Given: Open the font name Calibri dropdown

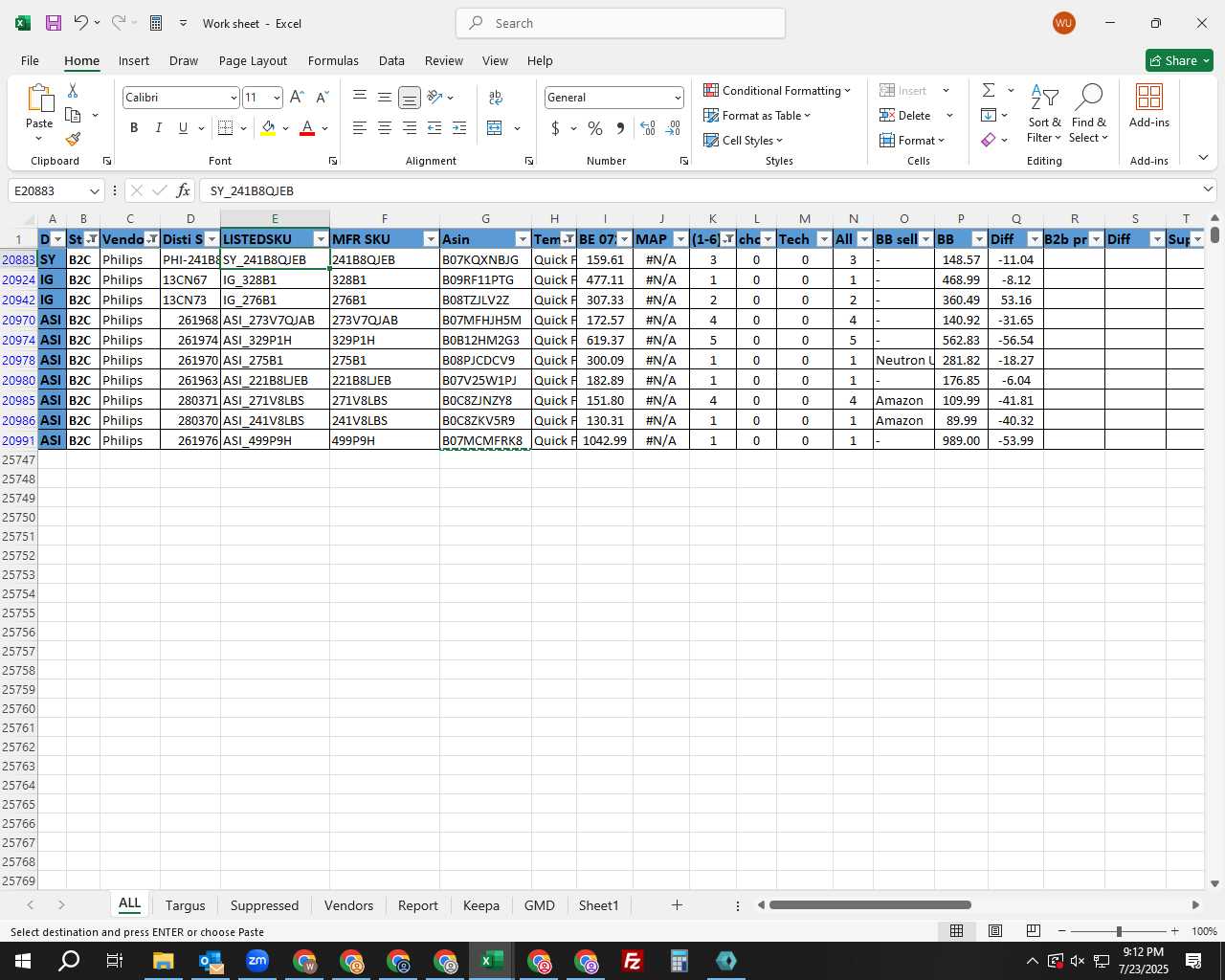Looking at the screenshot, I should click(x=233, y=98).
